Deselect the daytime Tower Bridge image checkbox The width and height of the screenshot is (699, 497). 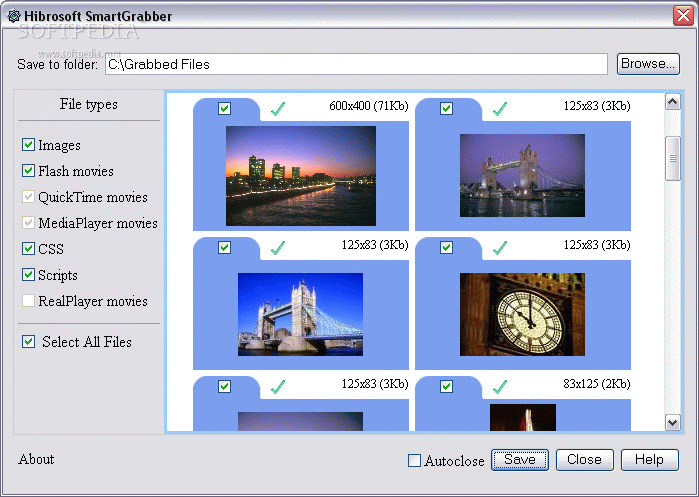(224, 247)
